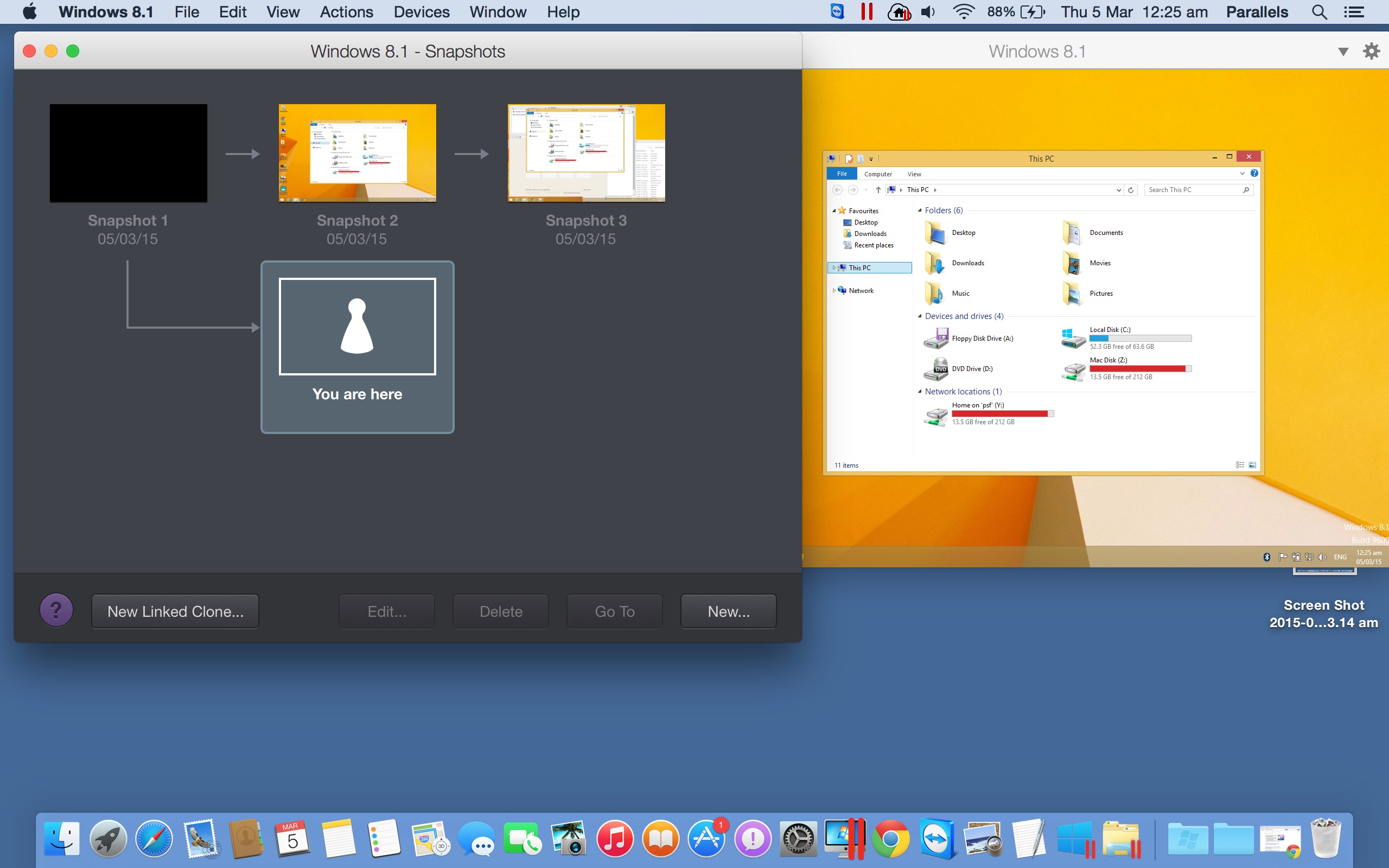Expand the Windows 8.1 window dropdown triangle
This screenshot has height=868, width=1389.
(x=1343, y=52)
